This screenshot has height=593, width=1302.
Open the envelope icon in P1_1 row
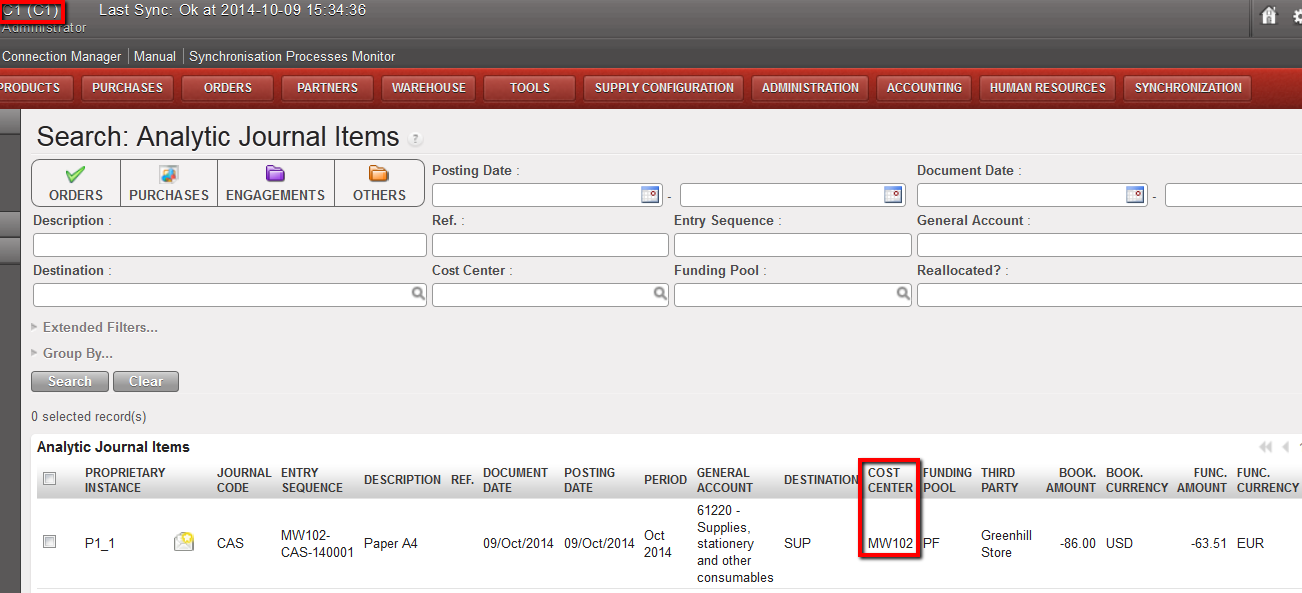(184, 543)
